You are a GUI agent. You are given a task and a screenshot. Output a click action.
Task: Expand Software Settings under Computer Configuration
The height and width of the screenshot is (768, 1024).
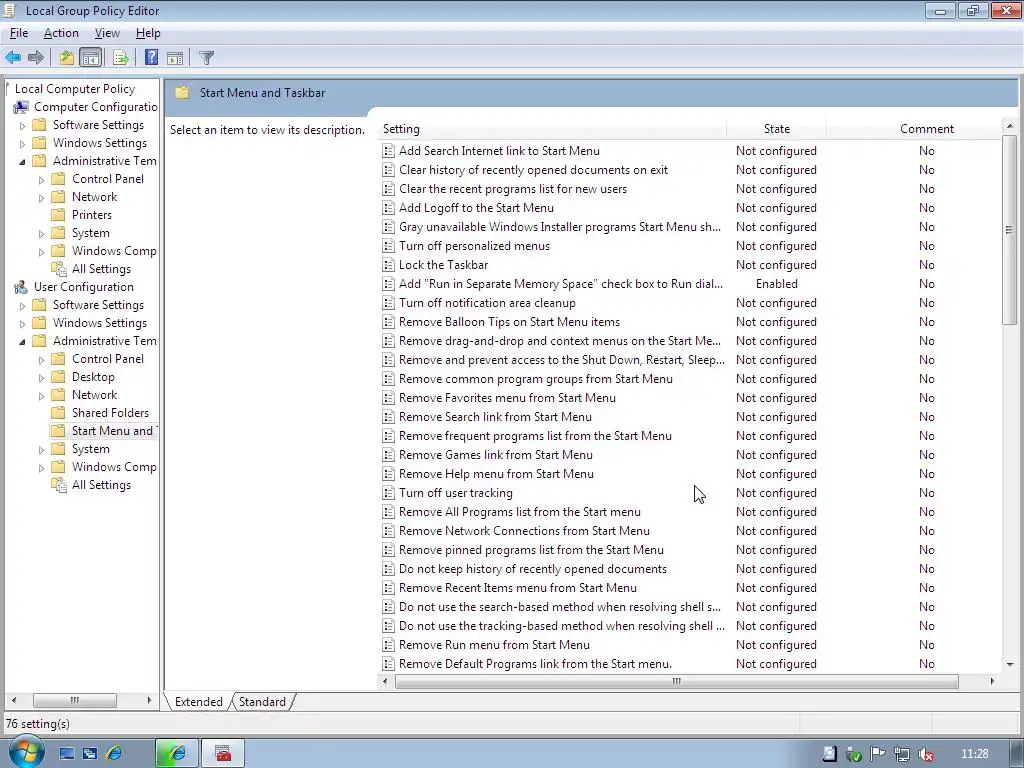click(x=22, y=125)
